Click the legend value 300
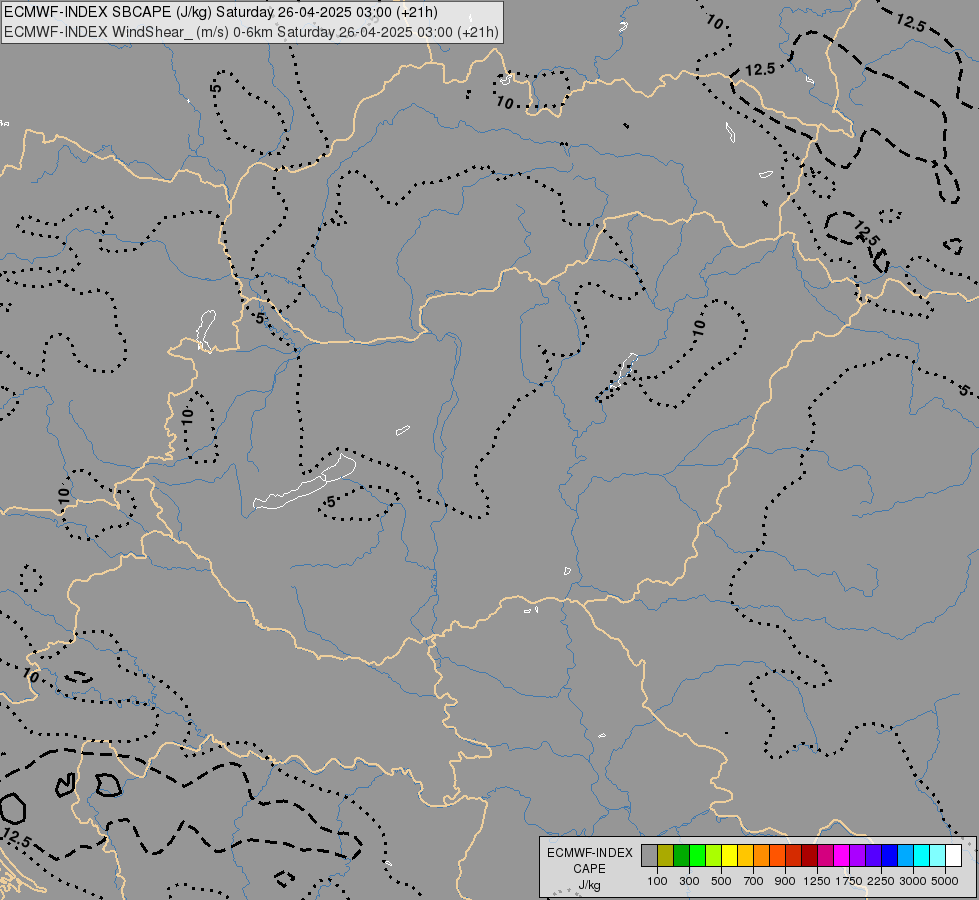Screen dimensions: 979x900 689,881
